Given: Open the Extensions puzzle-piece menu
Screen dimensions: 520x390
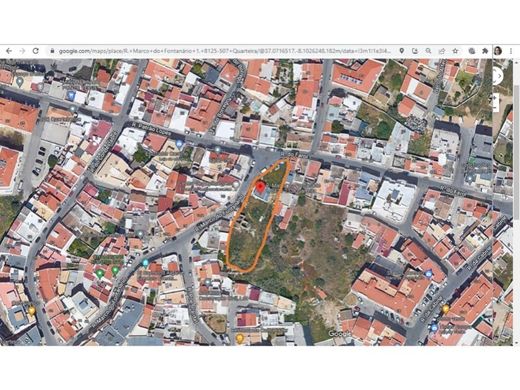Looking at the screenshot, I should point(485,51).
